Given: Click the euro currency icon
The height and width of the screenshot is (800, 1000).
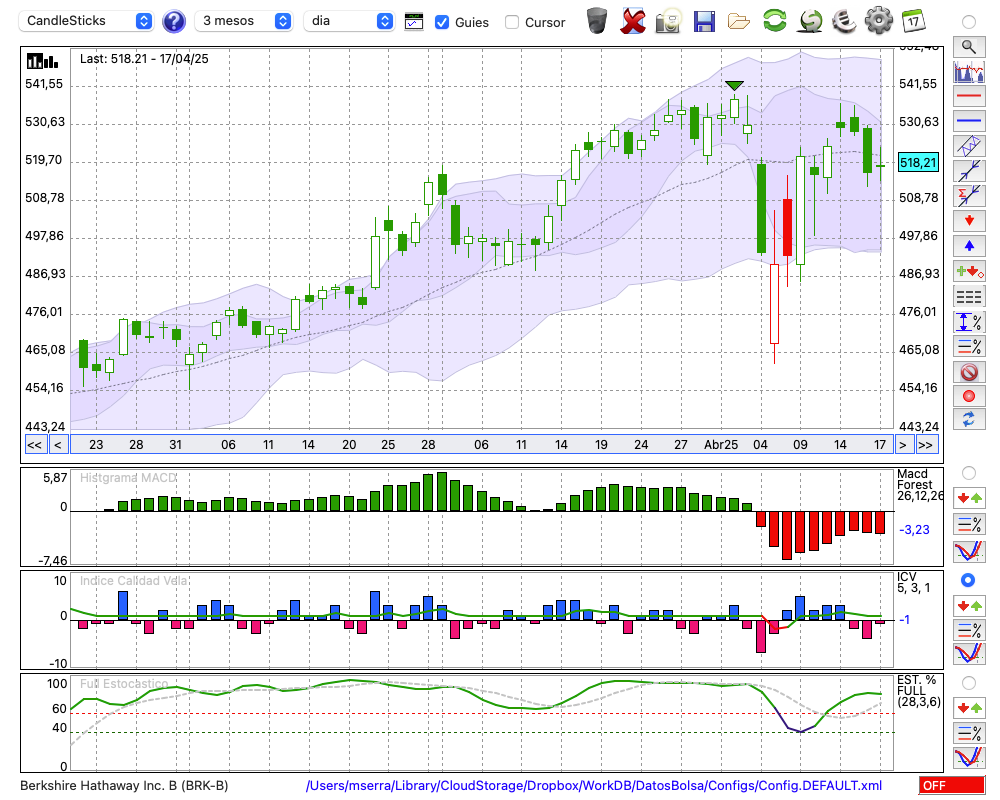Looking at the screenshot, I should [x=844, y=21].
